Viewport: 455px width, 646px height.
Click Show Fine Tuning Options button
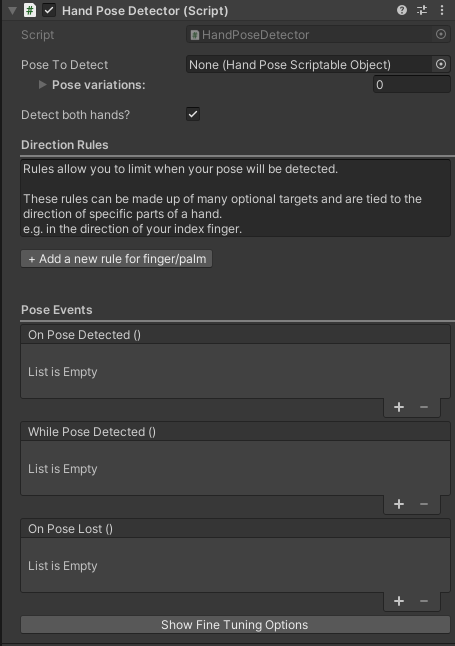pos(235,625)
